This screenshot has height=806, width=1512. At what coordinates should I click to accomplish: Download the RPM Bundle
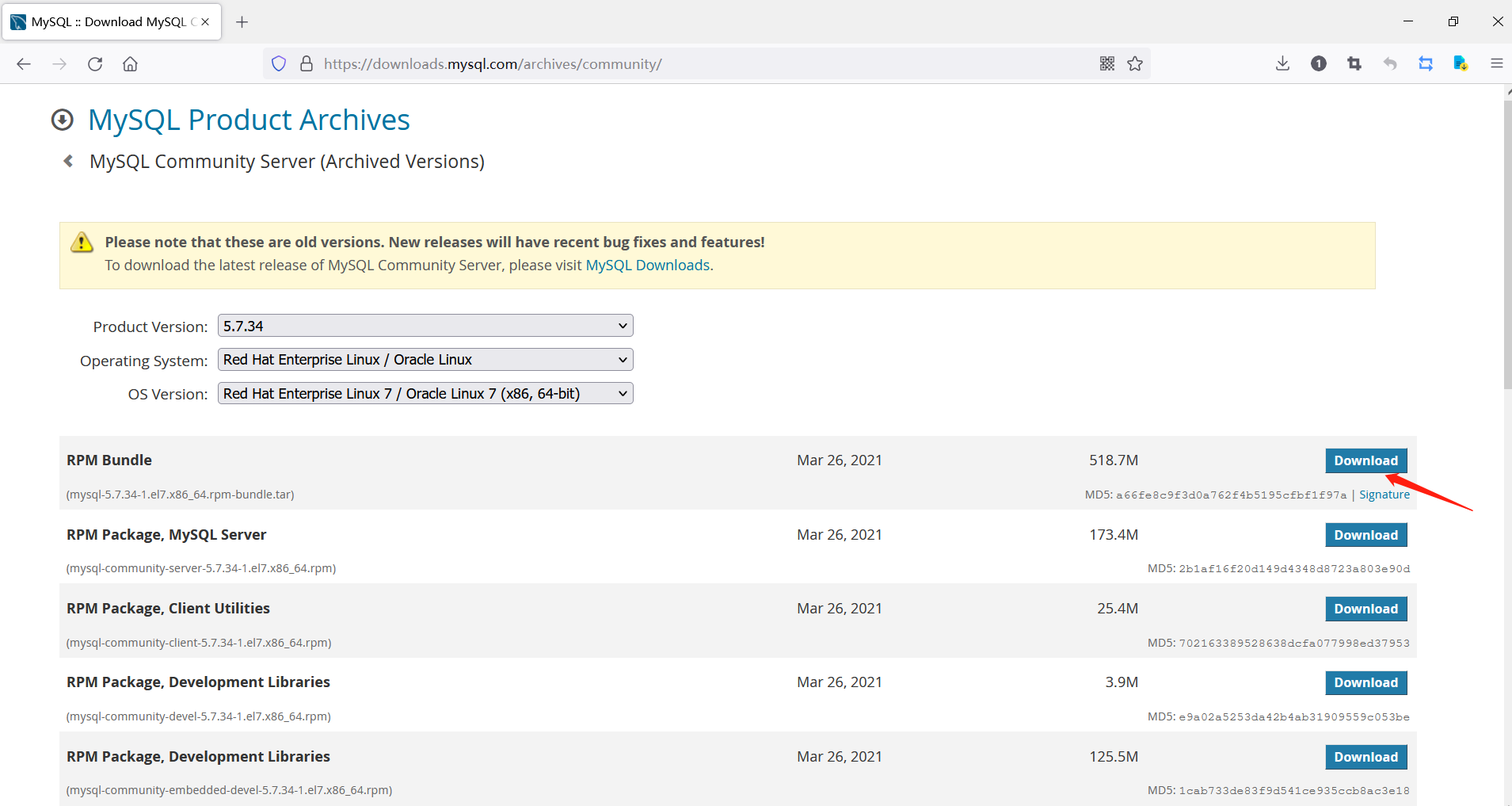1366,460
